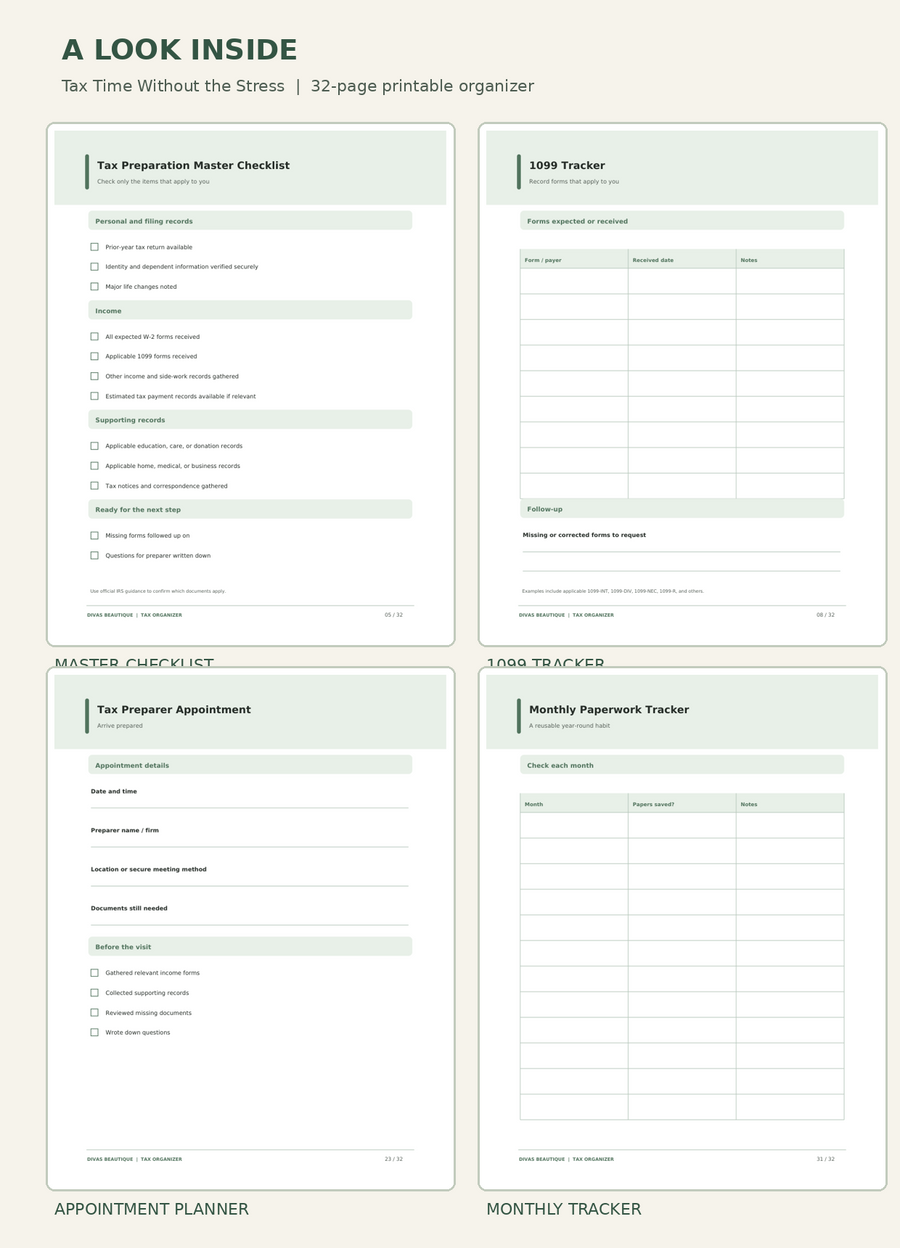Click the 'Ready for the next step' header
The height and width of the screenshot is (1248, 900).
[x=250, y=509]
